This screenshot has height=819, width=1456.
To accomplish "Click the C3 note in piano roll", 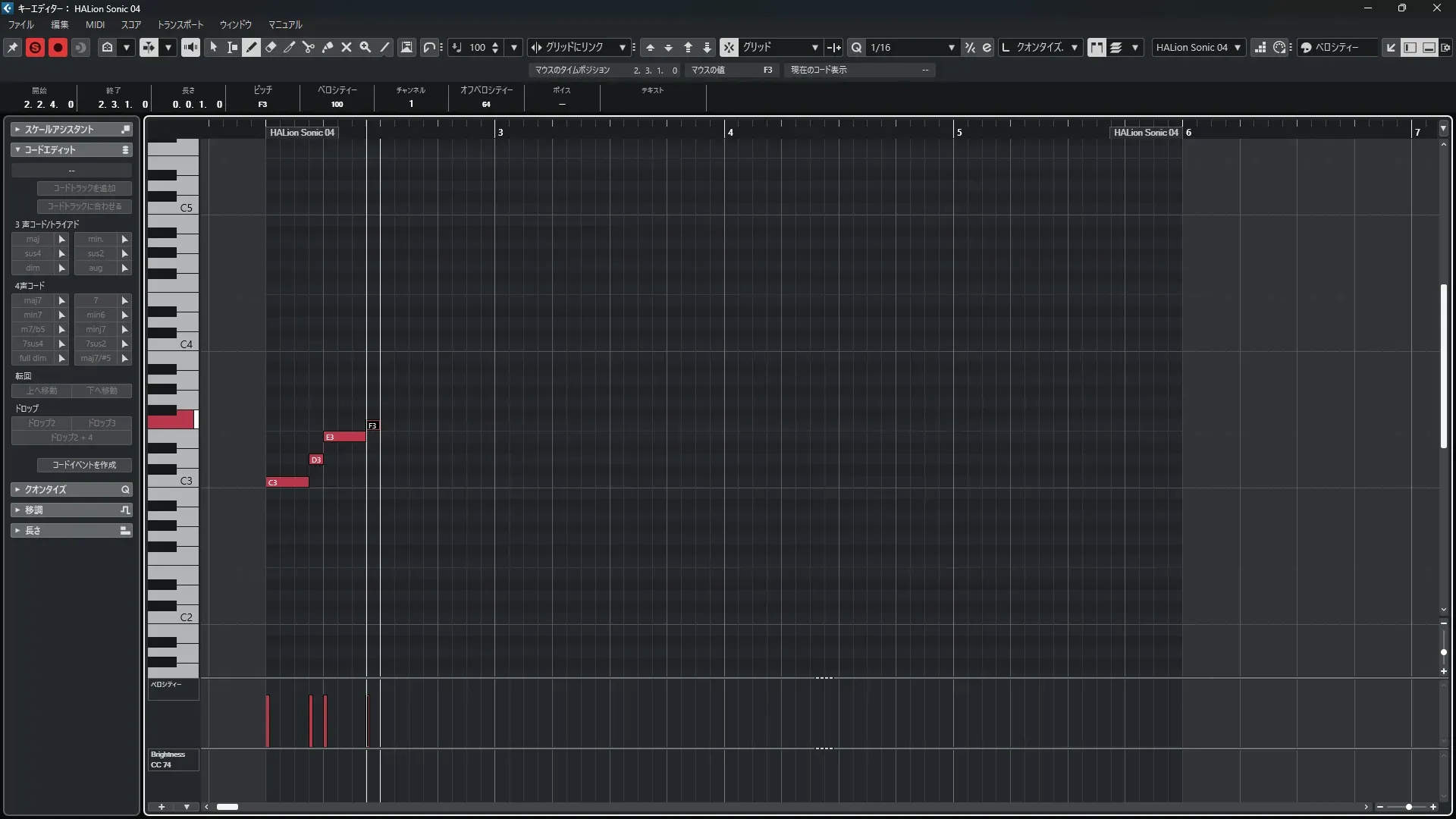I will pos(287,482).
